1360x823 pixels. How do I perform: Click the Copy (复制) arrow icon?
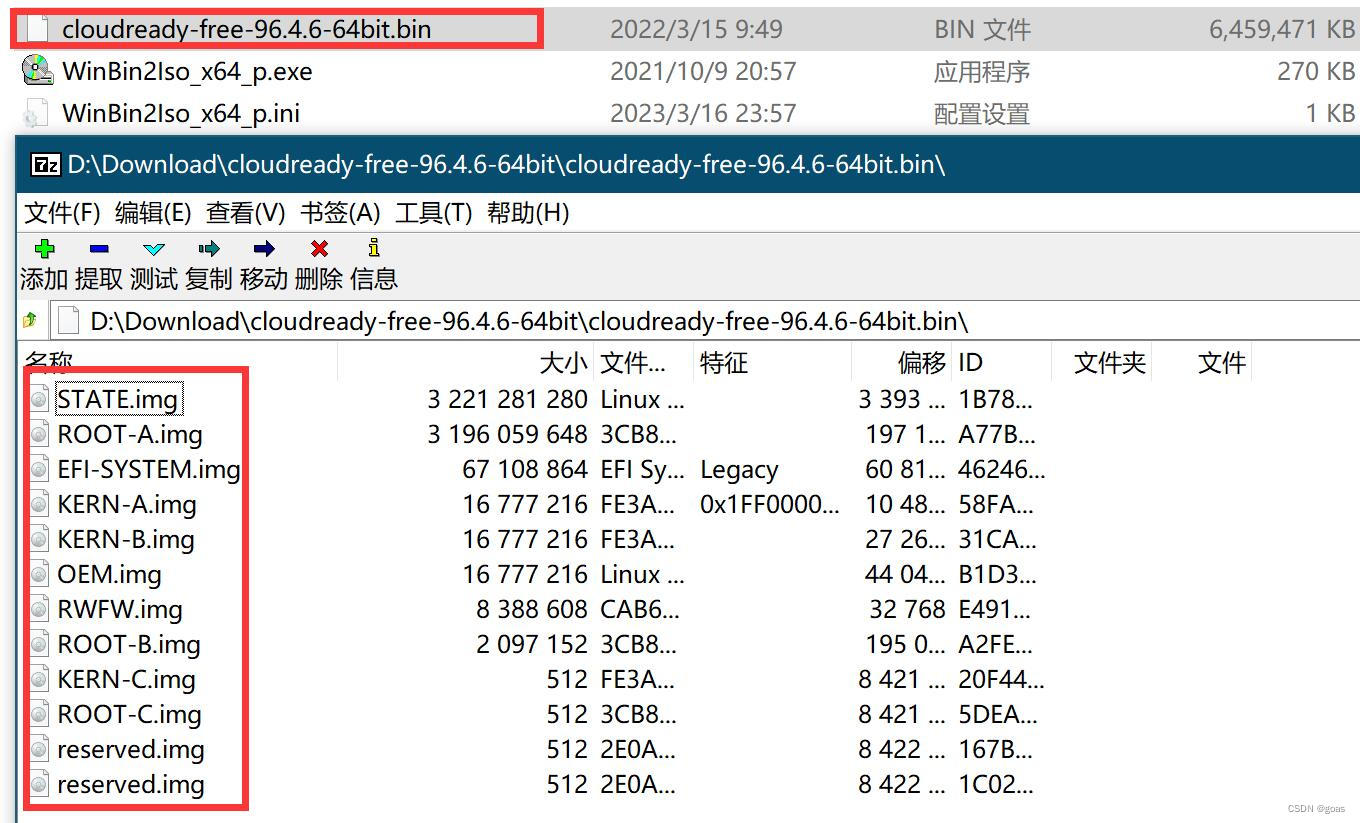pyautogui.click(x=209, y=249)
